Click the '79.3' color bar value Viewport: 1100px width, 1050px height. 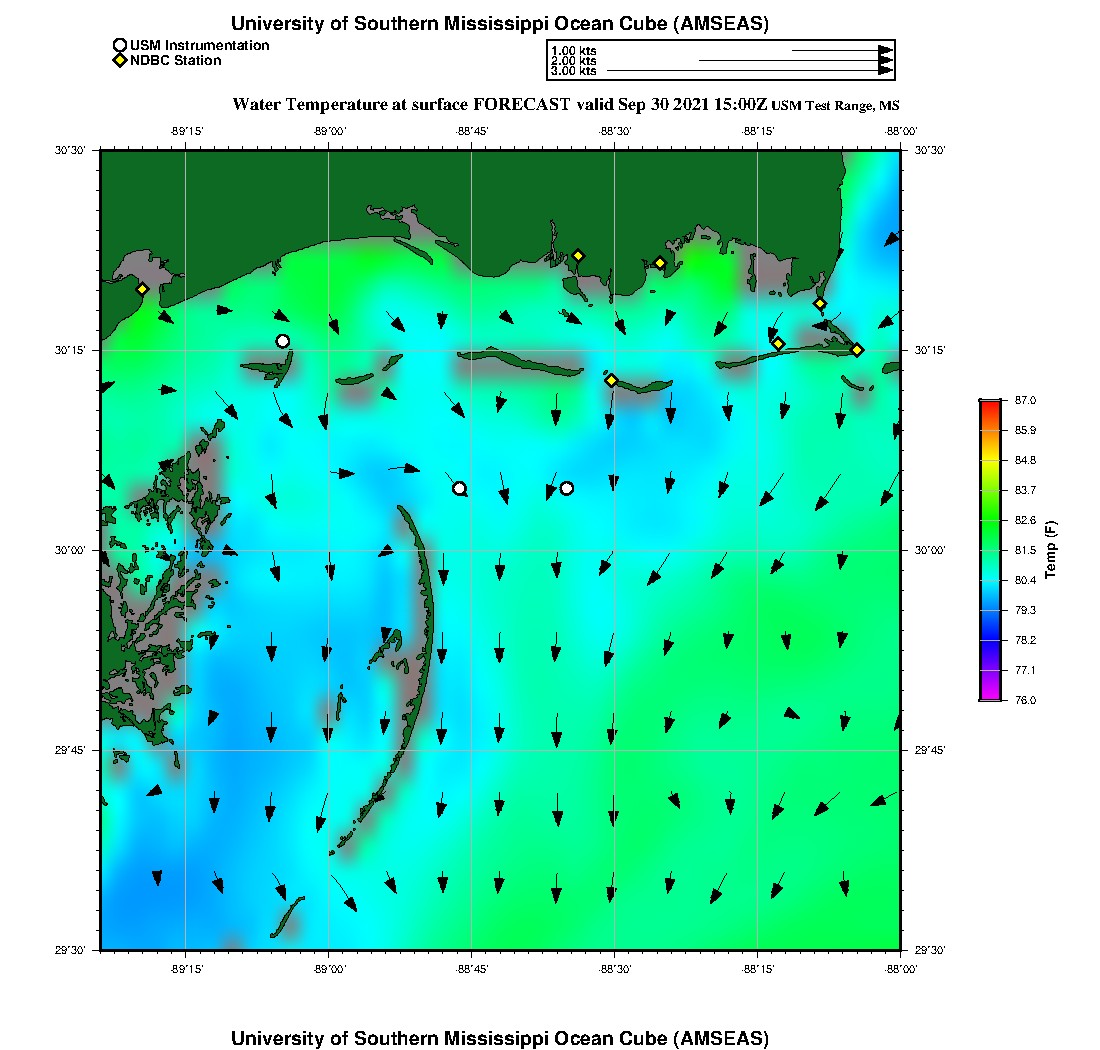(x=1026, y=610)
